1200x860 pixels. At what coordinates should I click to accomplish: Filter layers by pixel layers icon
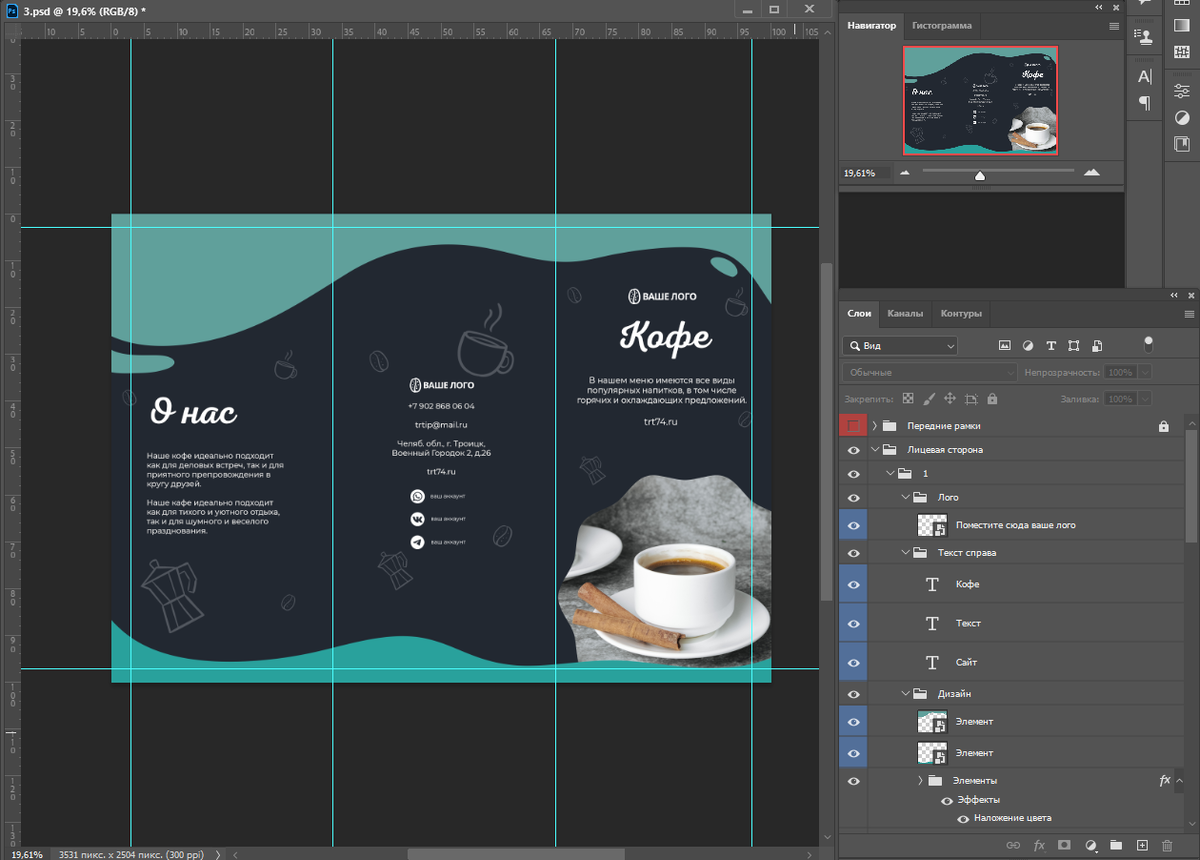pos(1004,346)
